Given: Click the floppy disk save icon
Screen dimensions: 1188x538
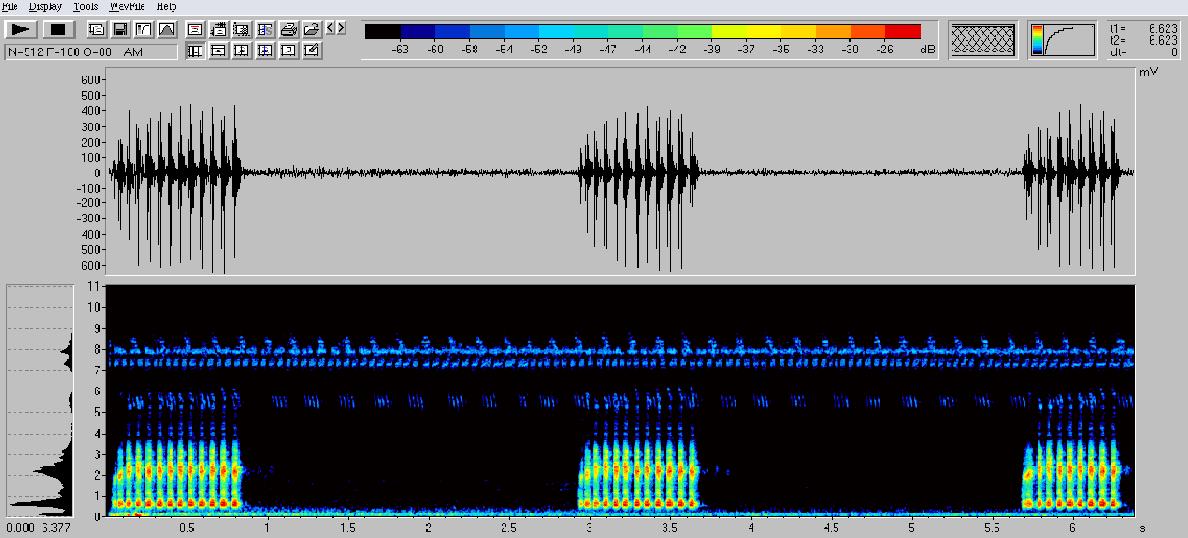Looking at the screenshot, I should [119, 29].
